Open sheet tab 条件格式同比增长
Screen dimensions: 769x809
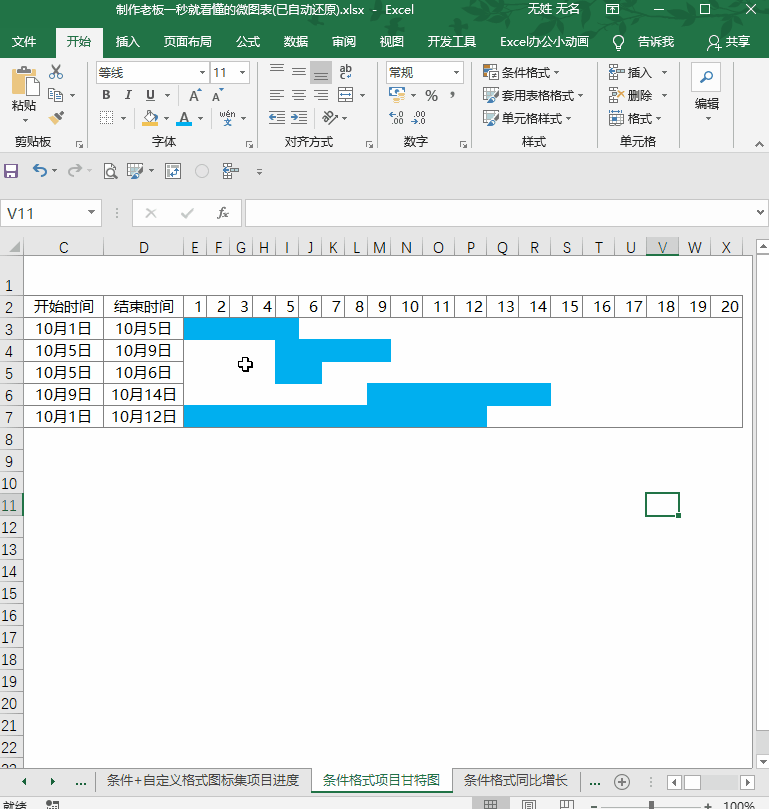[x=515, y=780]
